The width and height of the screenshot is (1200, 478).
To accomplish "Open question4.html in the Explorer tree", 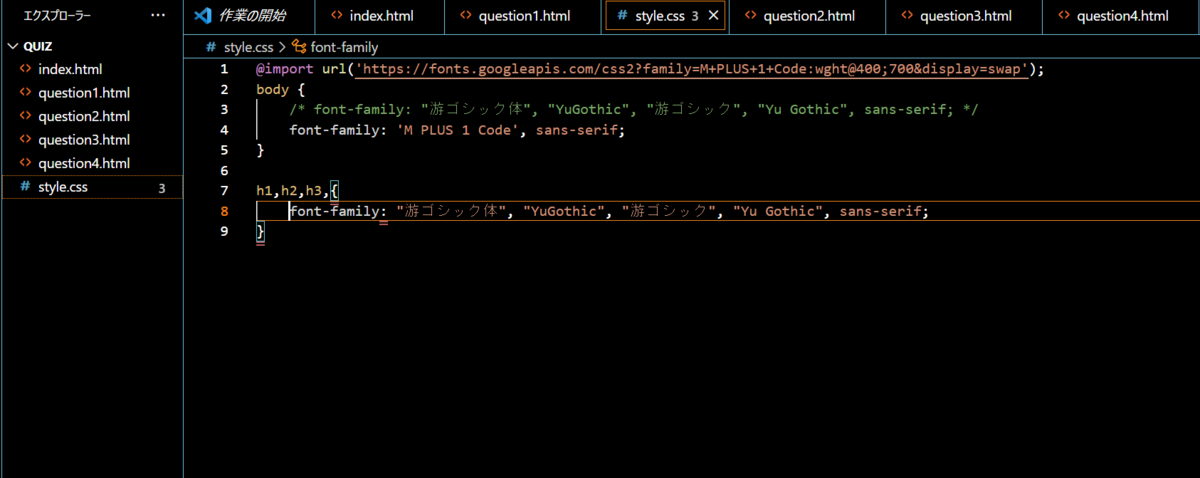I will pyautogui.click(x=84, y=163).
